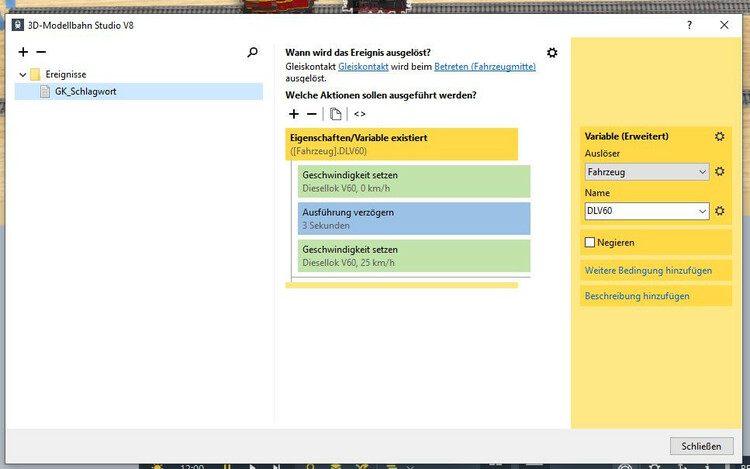
Task: Click the help question mark in title bar
Action: coord(689,25)
